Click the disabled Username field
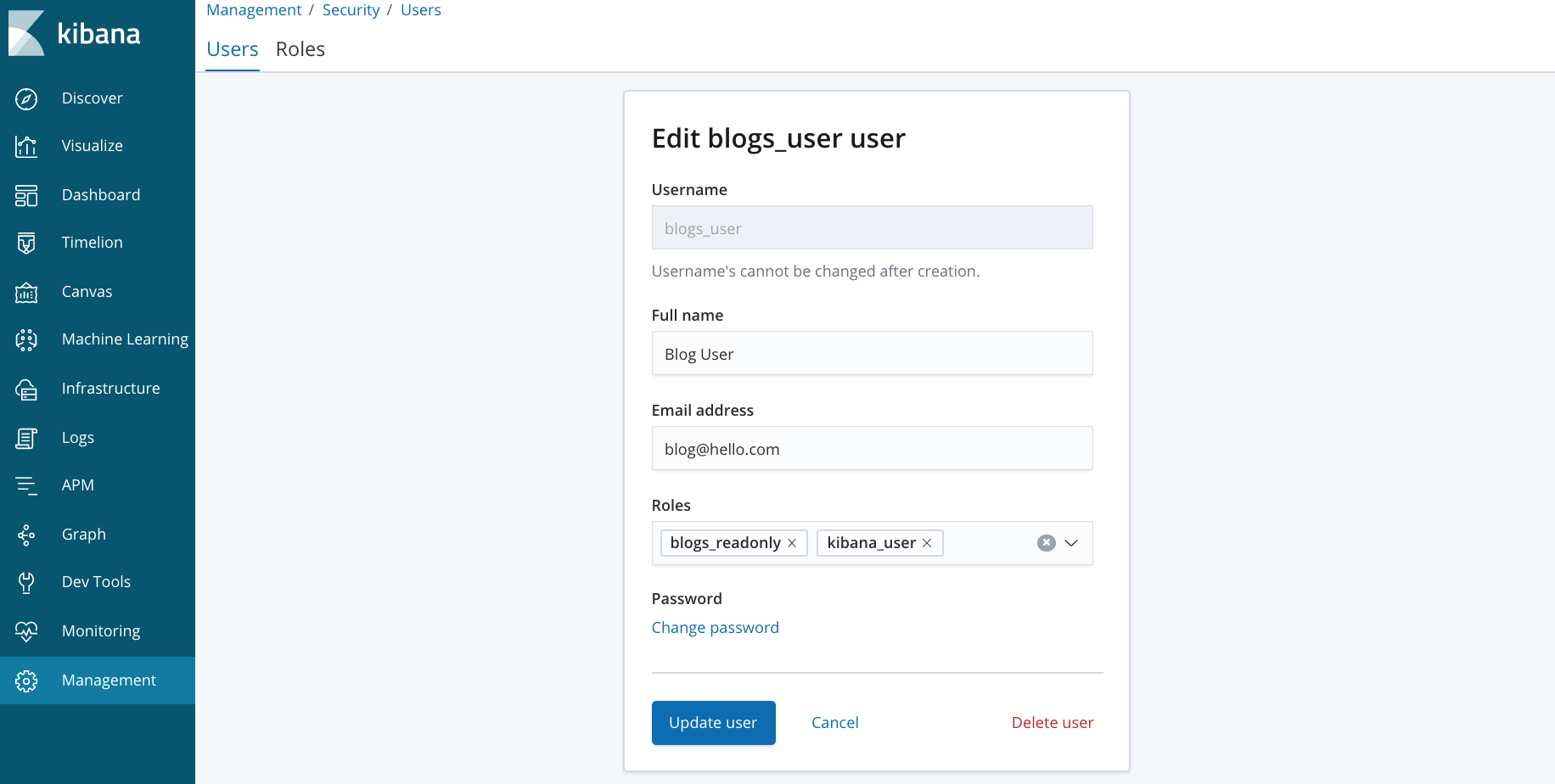Image resolution: width=1555 pixels, height=784 pixels. (873, 227)
